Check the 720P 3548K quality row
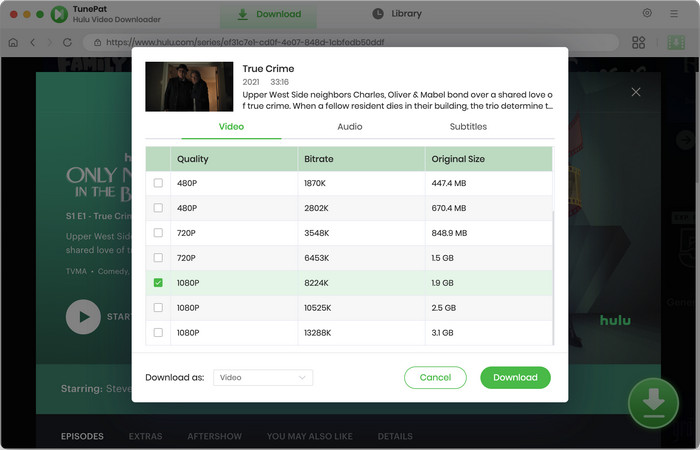The height and width of the screenshot is (450, 700). (x=158, y=233)
